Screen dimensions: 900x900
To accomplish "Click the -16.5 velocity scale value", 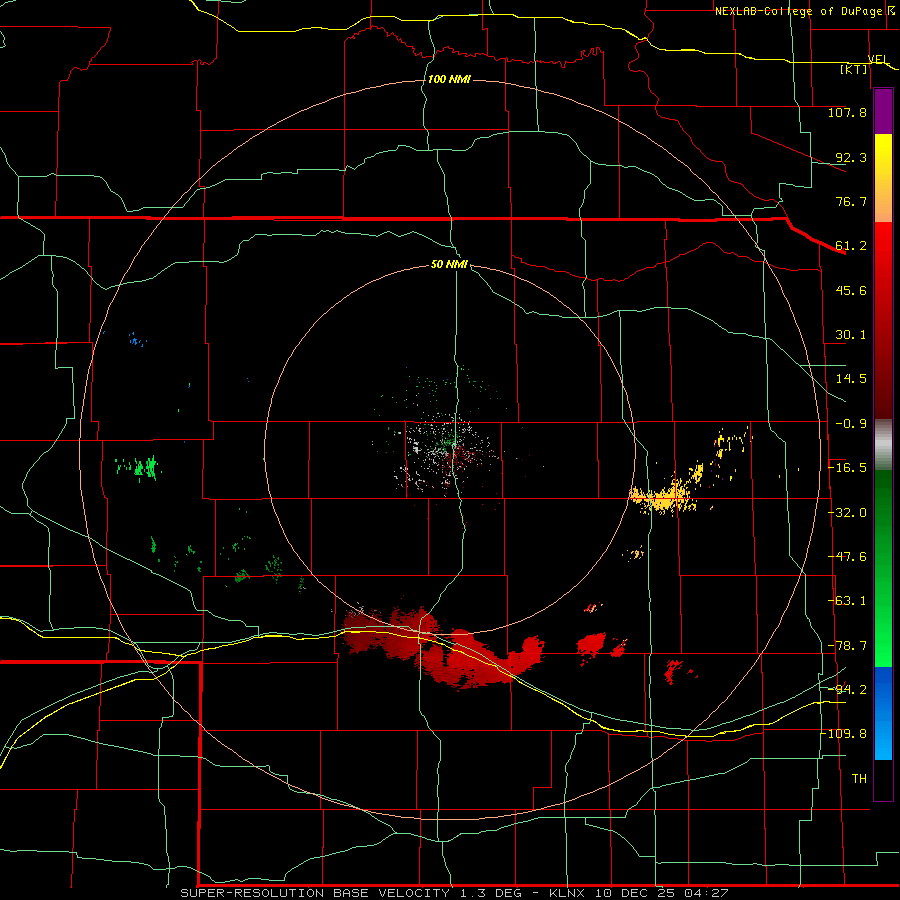I will pyautogui.click(x=847, y=468).
